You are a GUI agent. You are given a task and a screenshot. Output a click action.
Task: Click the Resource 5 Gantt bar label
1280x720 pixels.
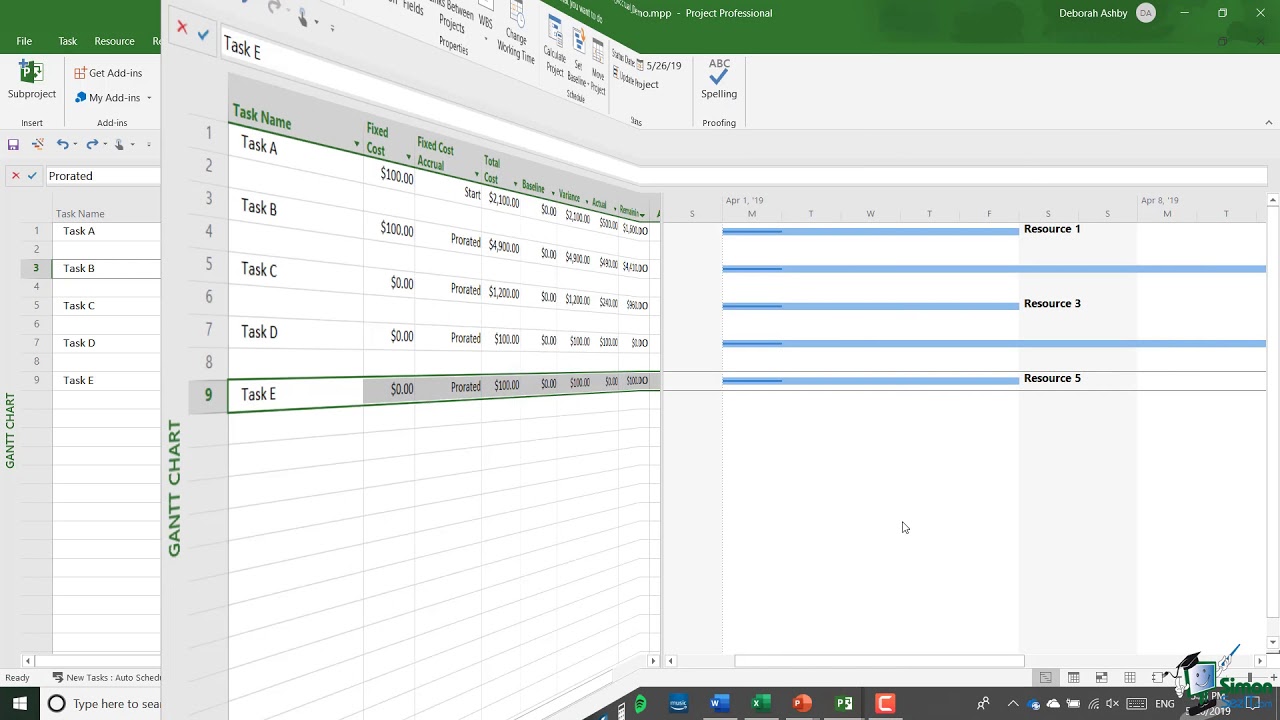(x=1052, y=379)
